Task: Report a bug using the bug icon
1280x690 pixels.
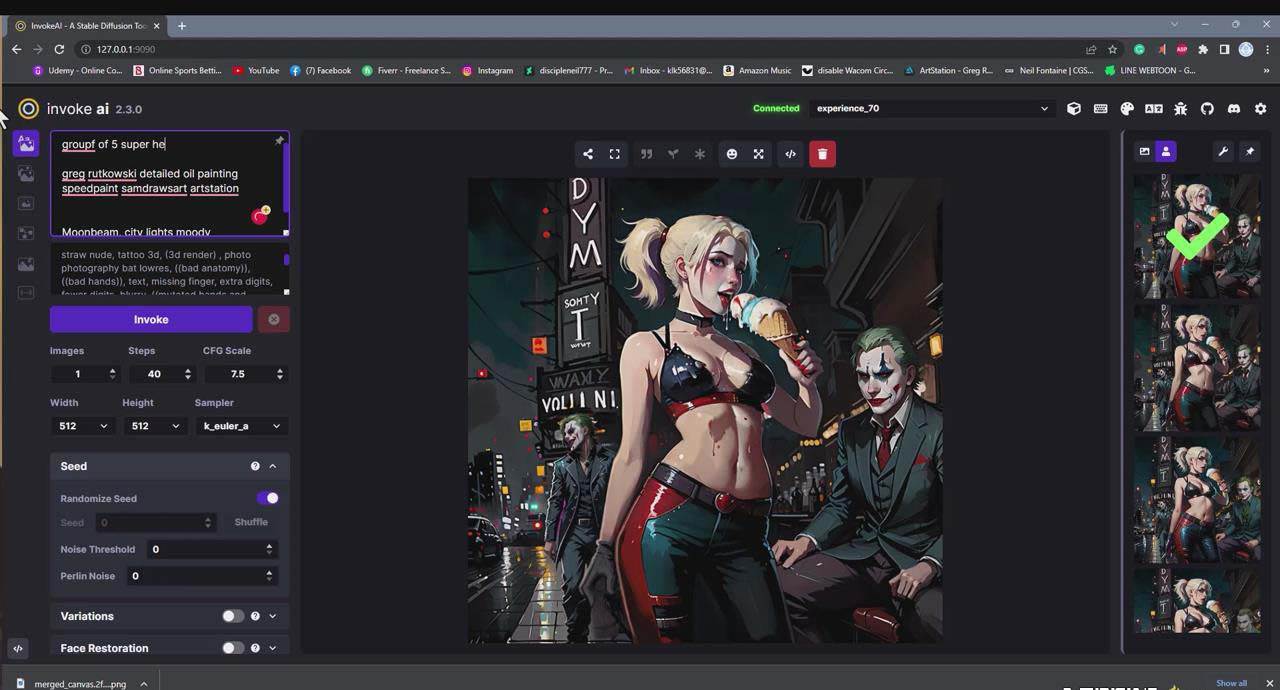Action: click(x=1180, y=108)
